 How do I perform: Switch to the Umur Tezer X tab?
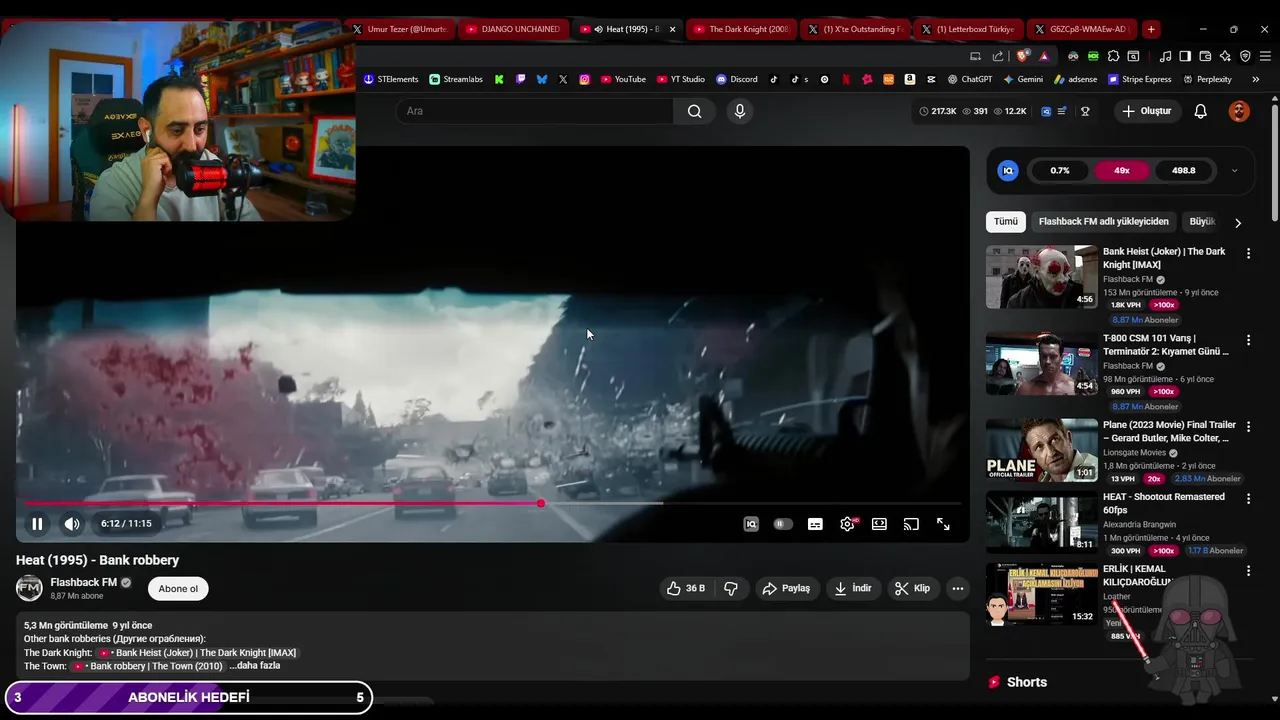(x=398, y=29)
